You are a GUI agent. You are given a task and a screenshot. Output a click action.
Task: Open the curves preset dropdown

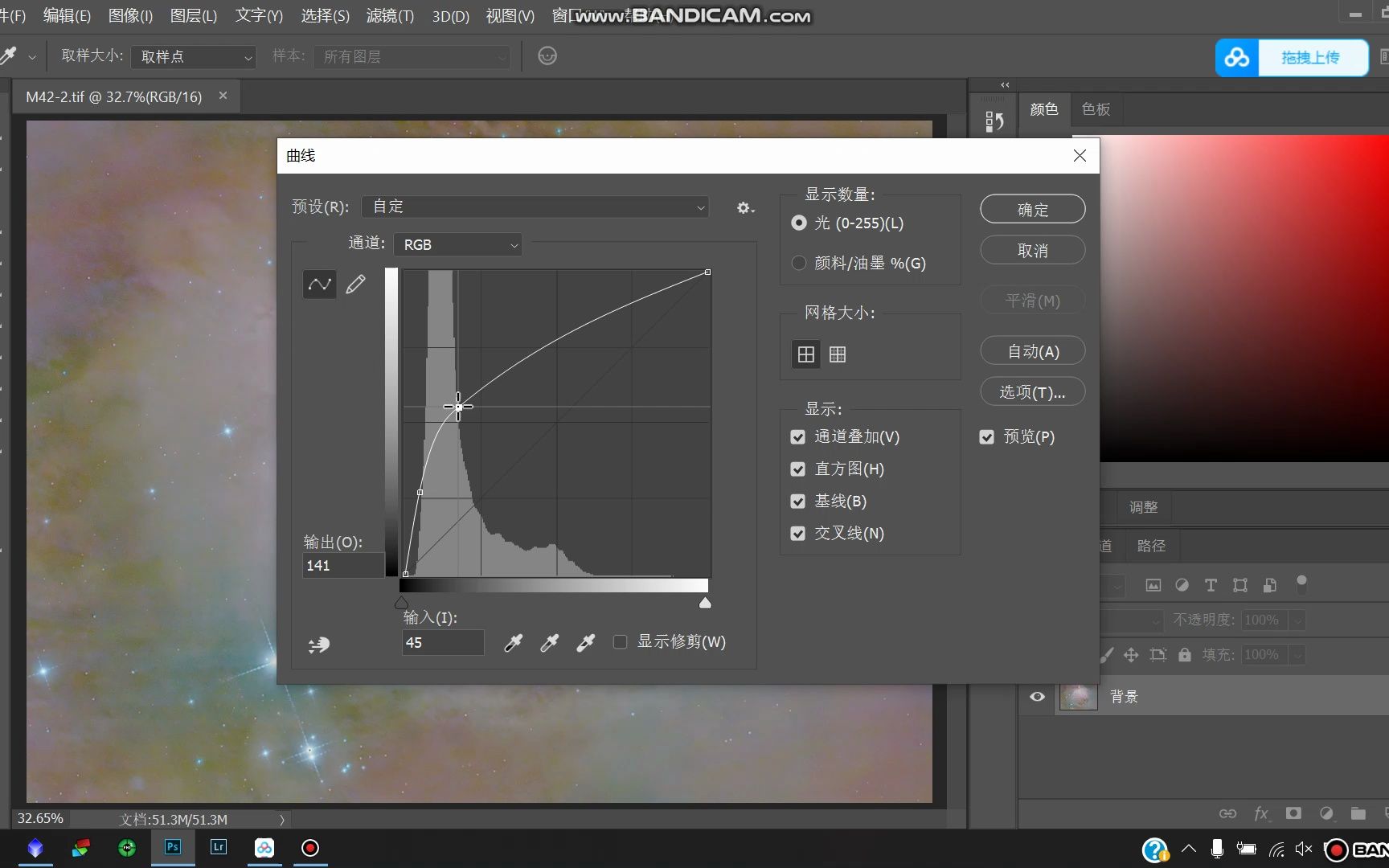click(535, 207)
